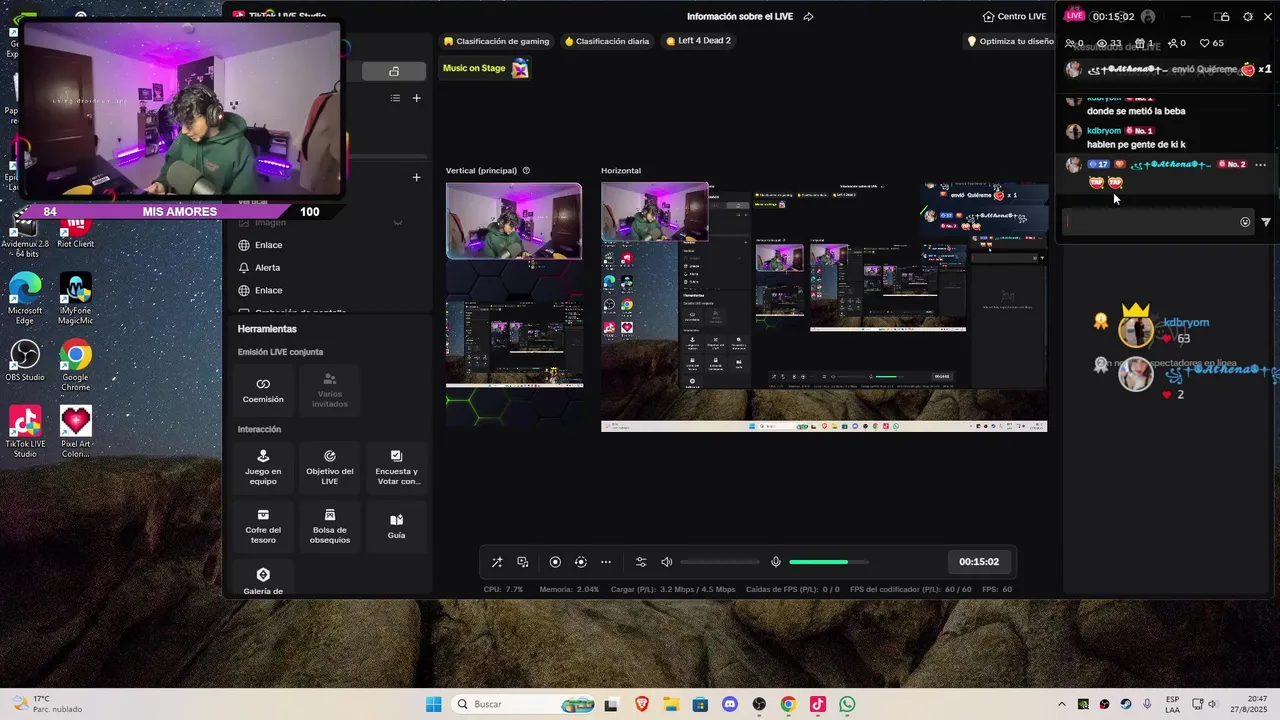Viewport: 1280px width, 720px height.
Task: Open Google Chrome desktop shortcut
Action: [x=76, y=366]
